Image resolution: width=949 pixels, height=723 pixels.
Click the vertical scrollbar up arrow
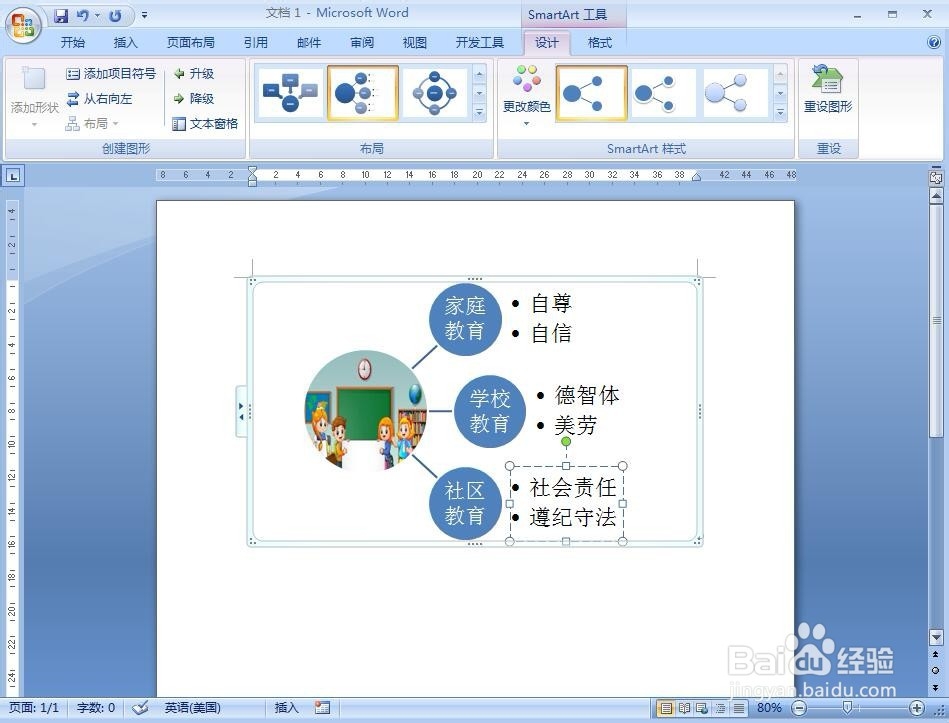pos(936,196)
